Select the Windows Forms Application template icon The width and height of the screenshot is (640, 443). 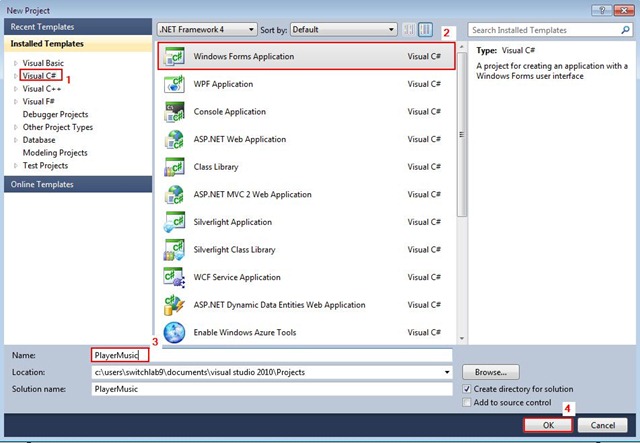174,56
